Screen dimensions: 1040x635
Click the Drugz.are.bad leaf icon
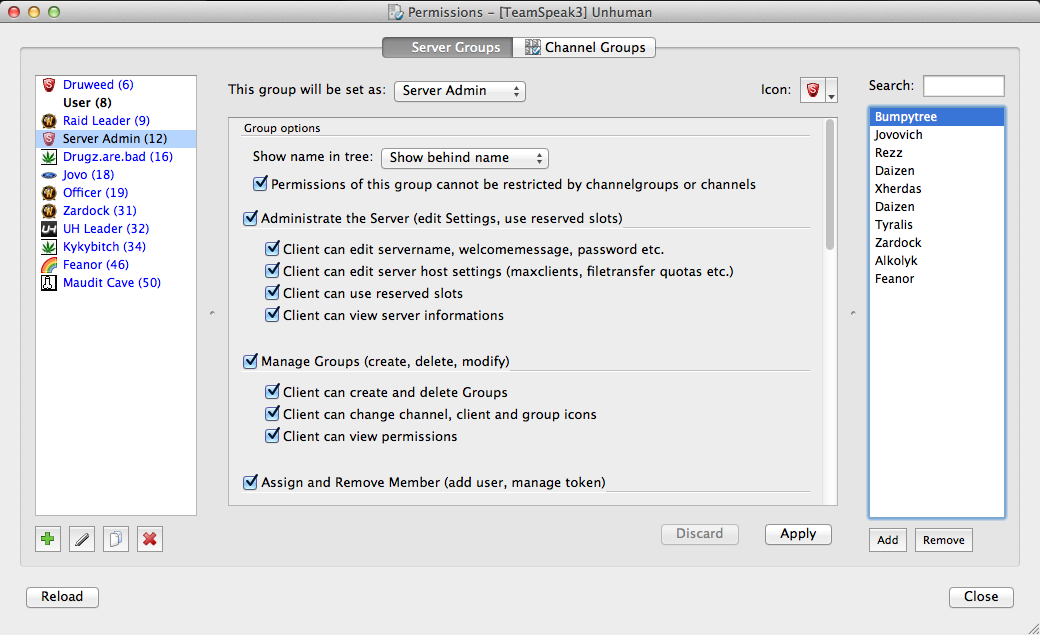click(x=49, y=157)
